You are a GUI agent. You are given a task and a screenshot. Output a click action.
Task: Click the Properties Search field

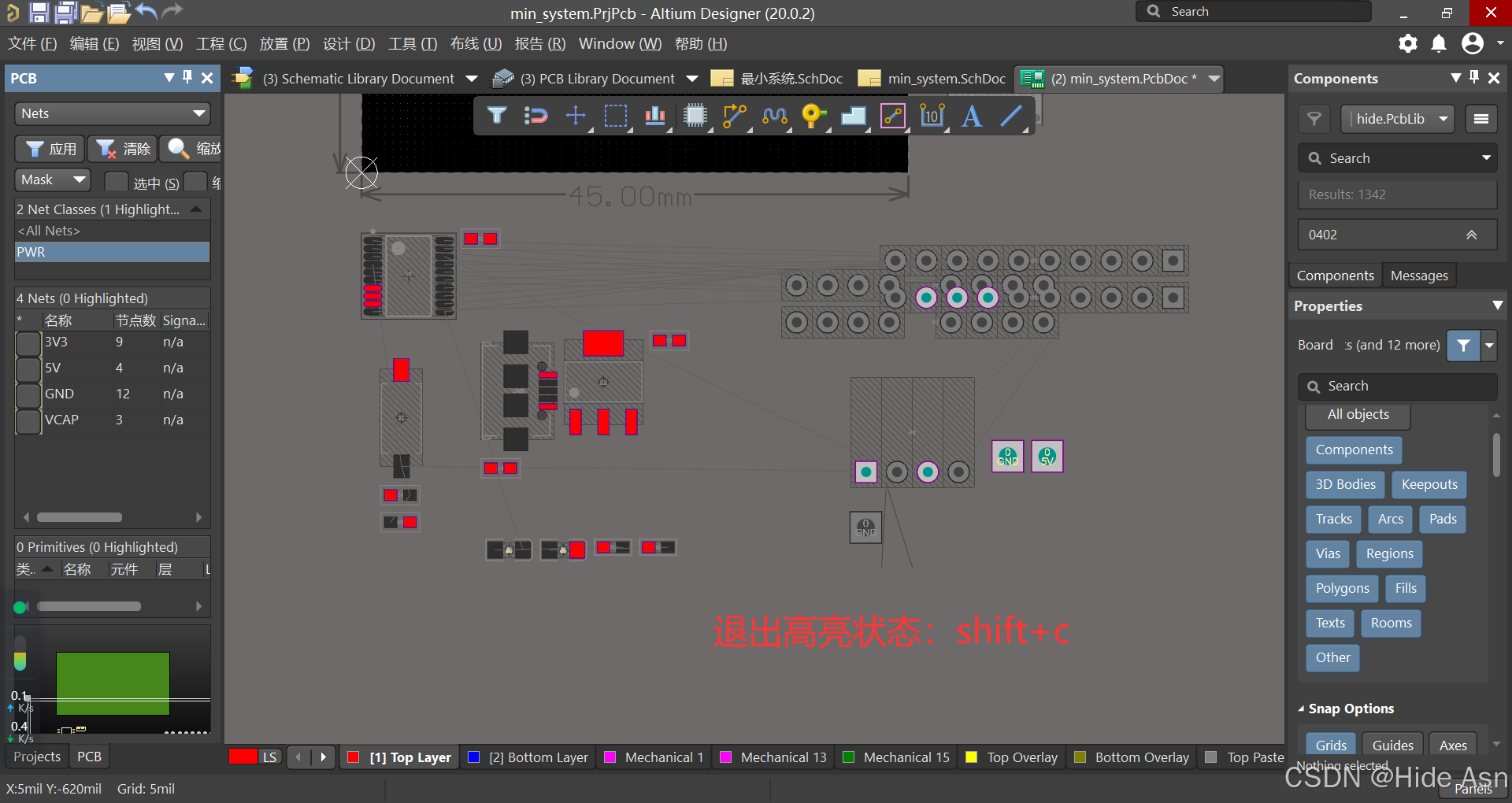(1398, 387)
